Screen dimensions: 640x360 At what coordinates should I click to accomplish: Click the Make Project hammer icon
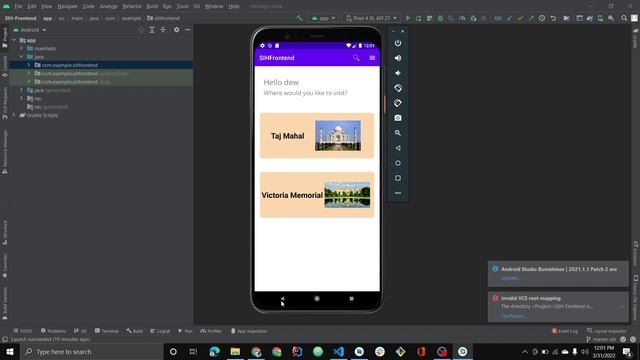(300, 18)
